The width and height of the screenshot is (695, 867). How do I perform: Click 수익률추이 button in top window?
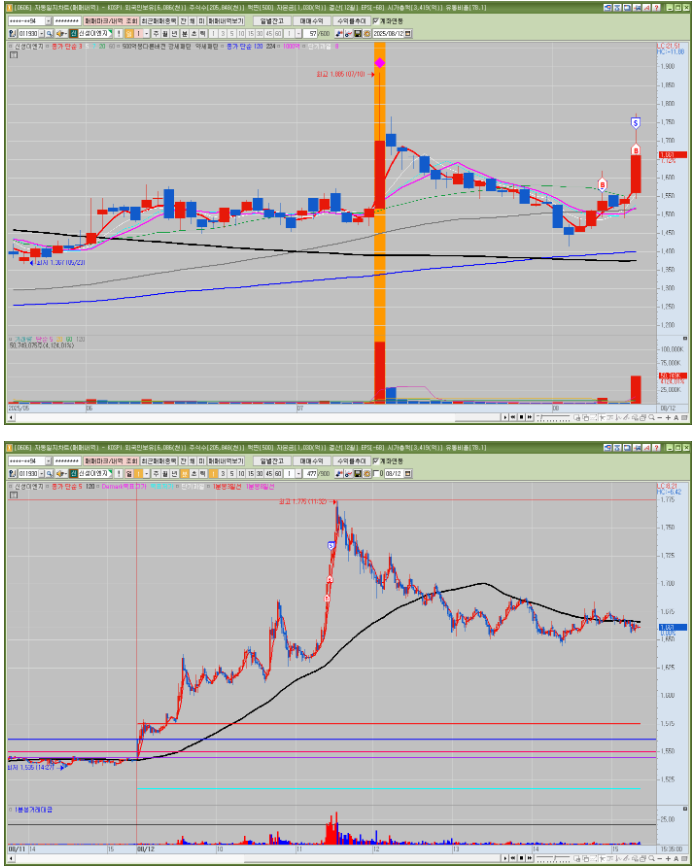(351, 21)
